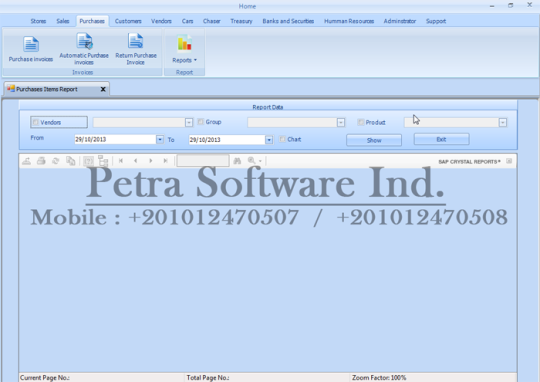540x382 pixels.
Task: Go to next page of report
Action: pos(150,161)
